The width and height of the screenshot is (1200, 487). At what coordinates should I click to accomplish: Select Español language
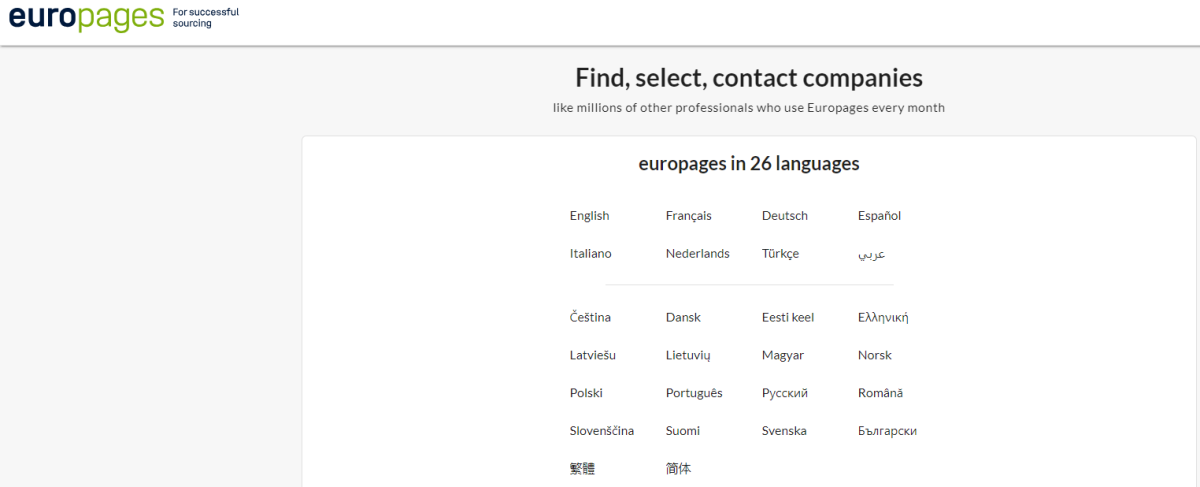[880, 216]
